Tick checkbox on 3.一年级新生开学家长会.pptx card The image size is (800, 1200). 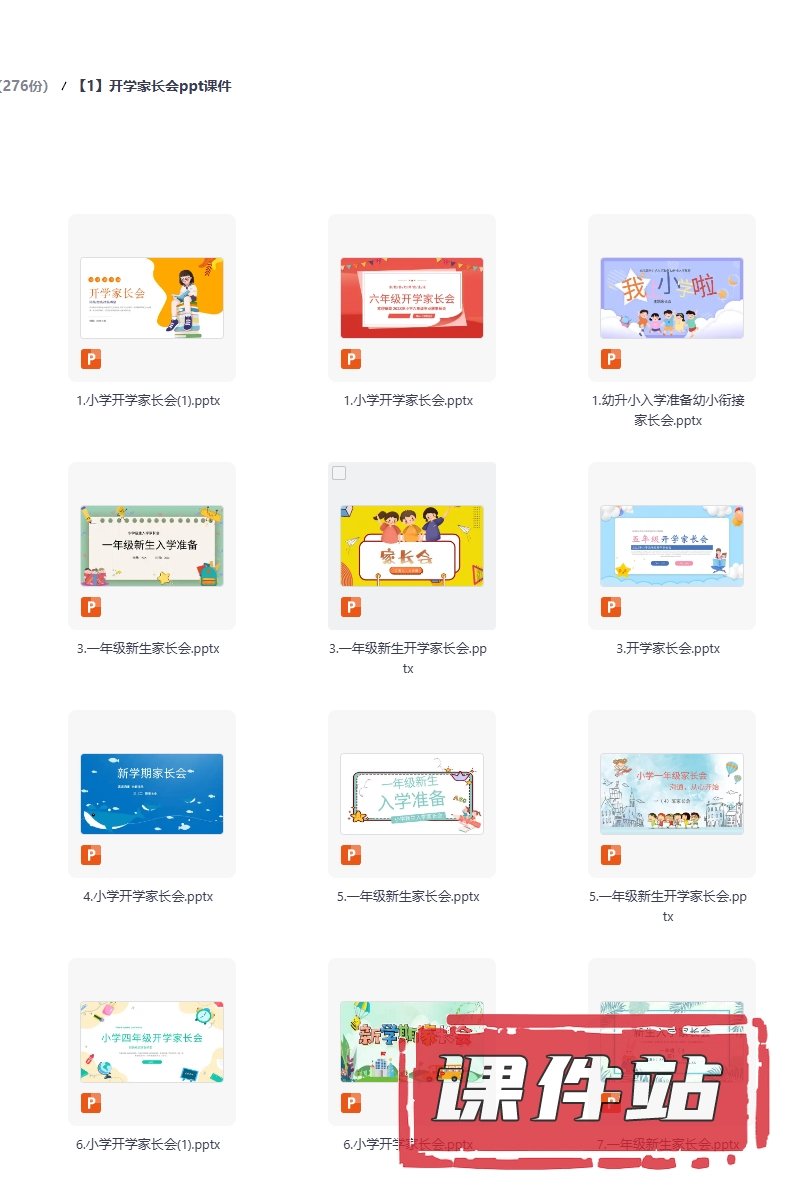[339, 473]
